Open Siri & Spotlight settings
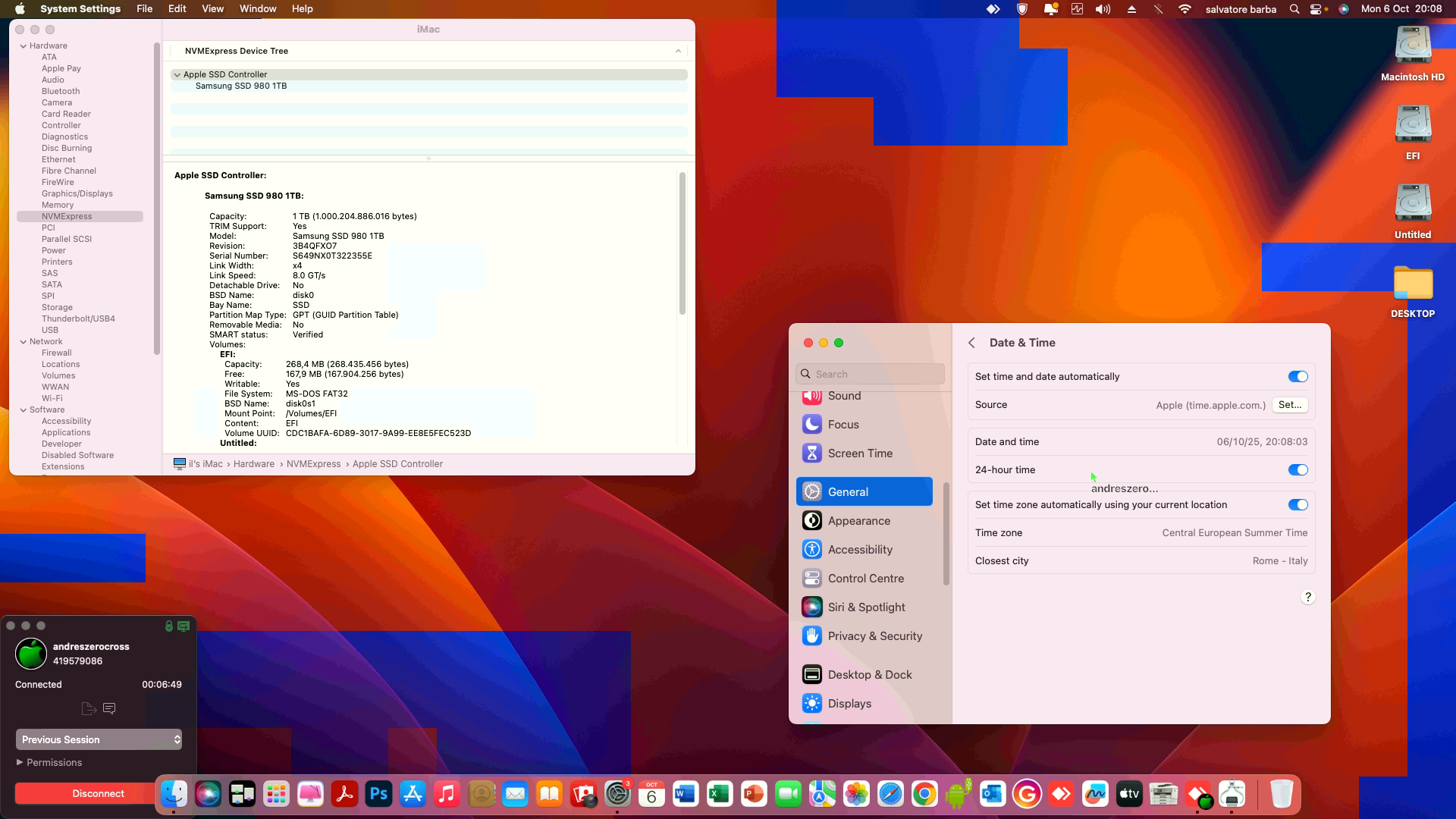The image size is (1456, 819). tap(864, 607)
